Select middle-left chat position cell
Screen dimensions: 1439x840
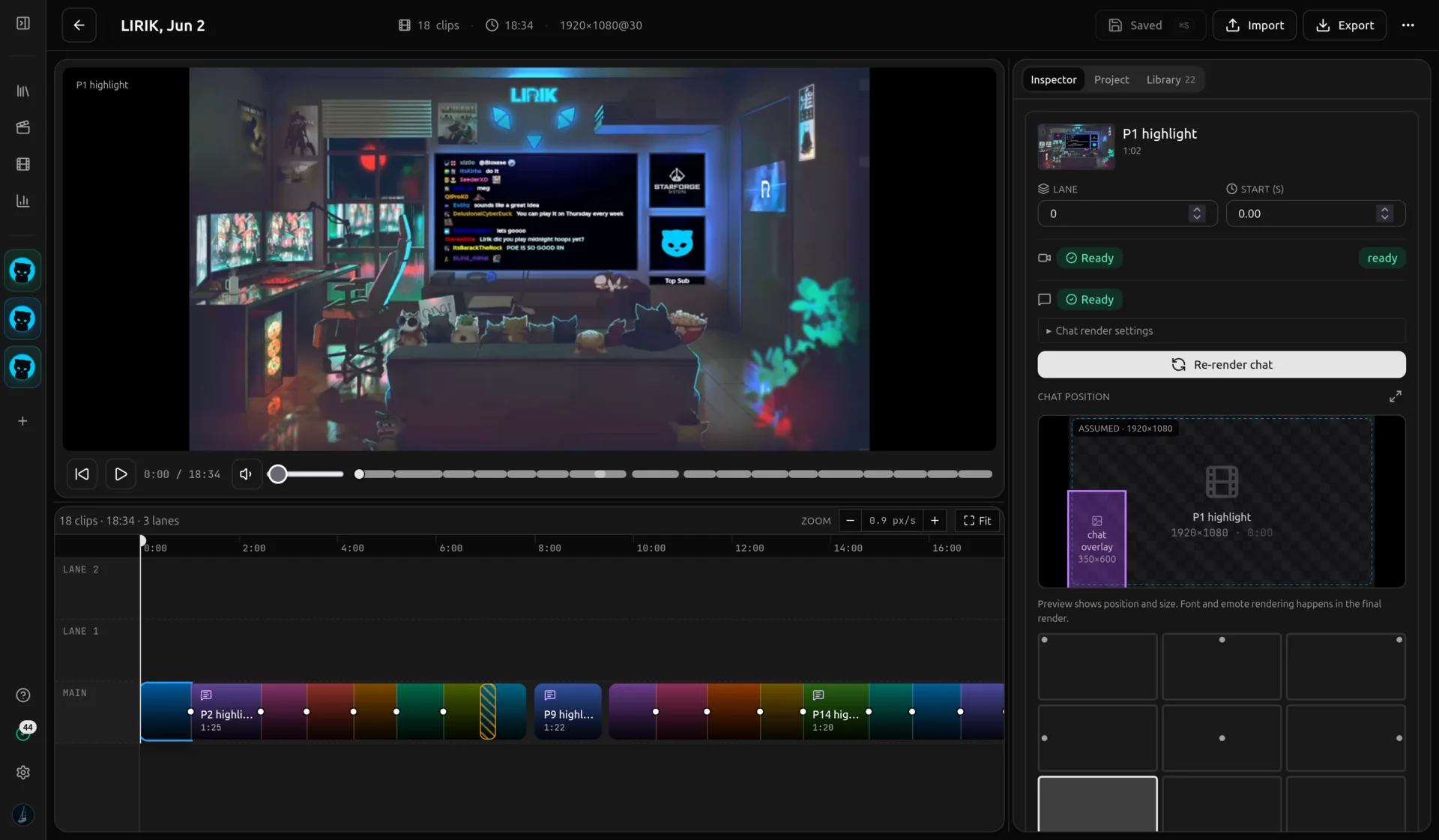(x=1097, y=738)
